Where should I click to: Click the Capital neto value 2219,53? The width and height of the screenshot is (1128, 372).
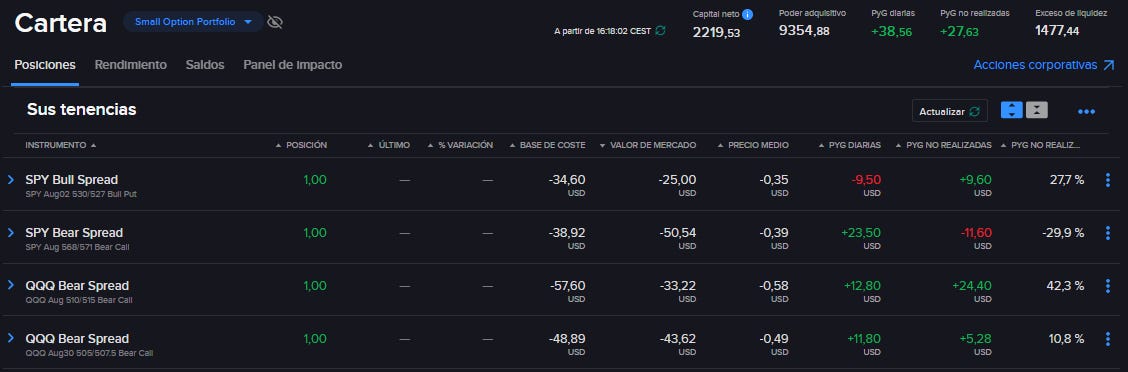pos(717,32)
